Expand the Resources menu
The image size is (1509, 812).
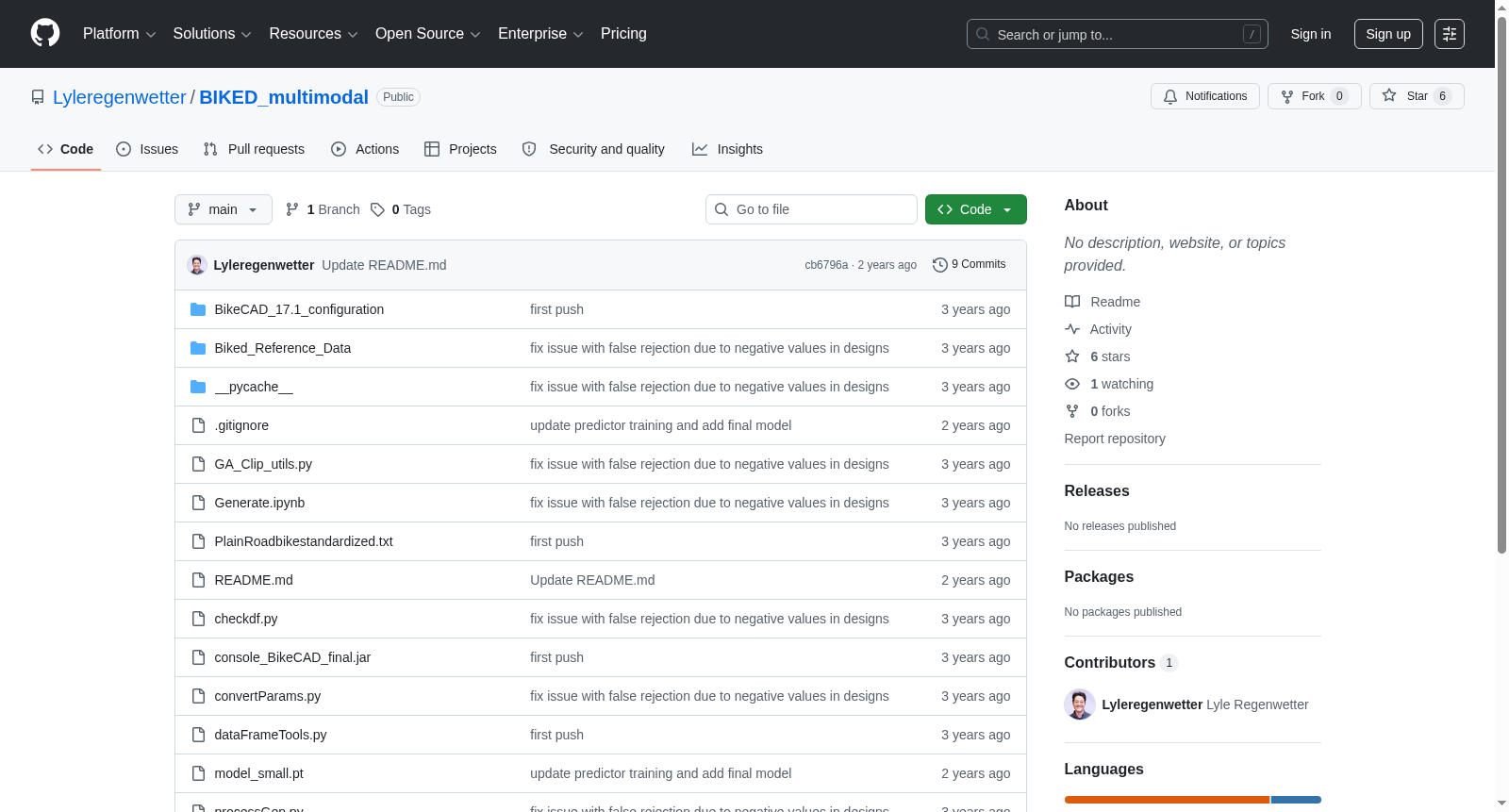click(313, 34)
